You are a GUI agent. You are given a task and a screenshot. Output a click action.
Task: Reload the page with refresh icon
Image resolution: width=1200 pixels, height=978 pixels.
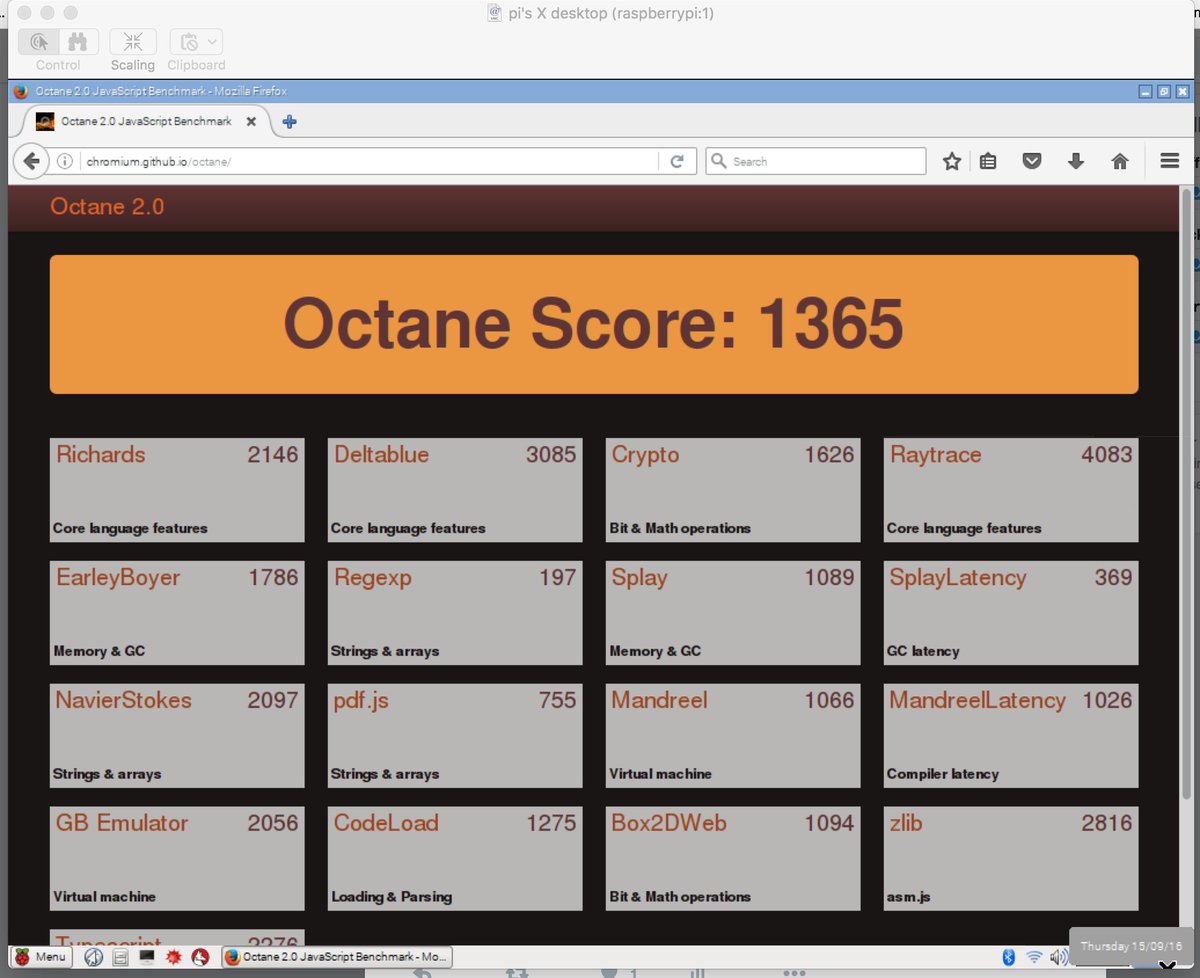[x=677, y=161]
